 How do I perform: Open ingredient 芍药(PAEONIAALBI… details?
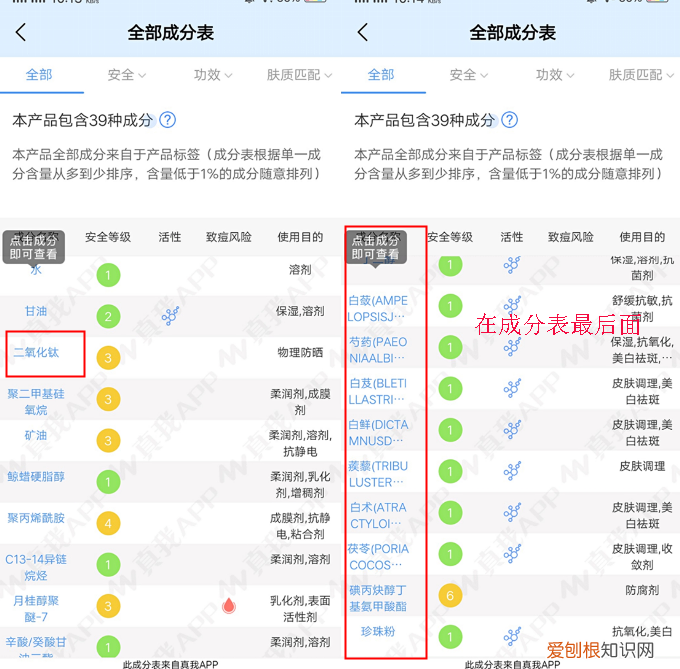pos(378,350)
